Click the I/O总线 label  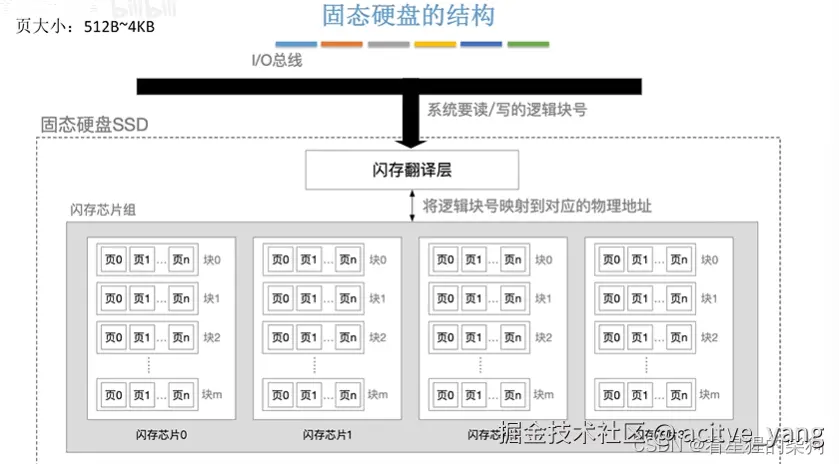click(x=277, y=60)
